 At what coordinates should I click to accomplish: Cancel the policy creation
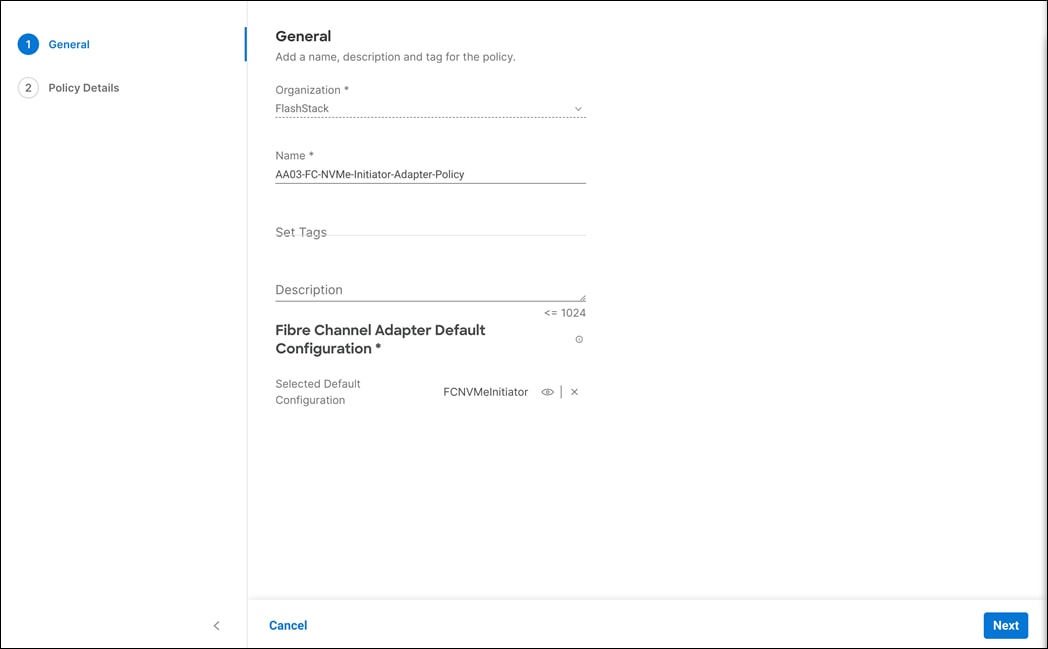(288, 625)
